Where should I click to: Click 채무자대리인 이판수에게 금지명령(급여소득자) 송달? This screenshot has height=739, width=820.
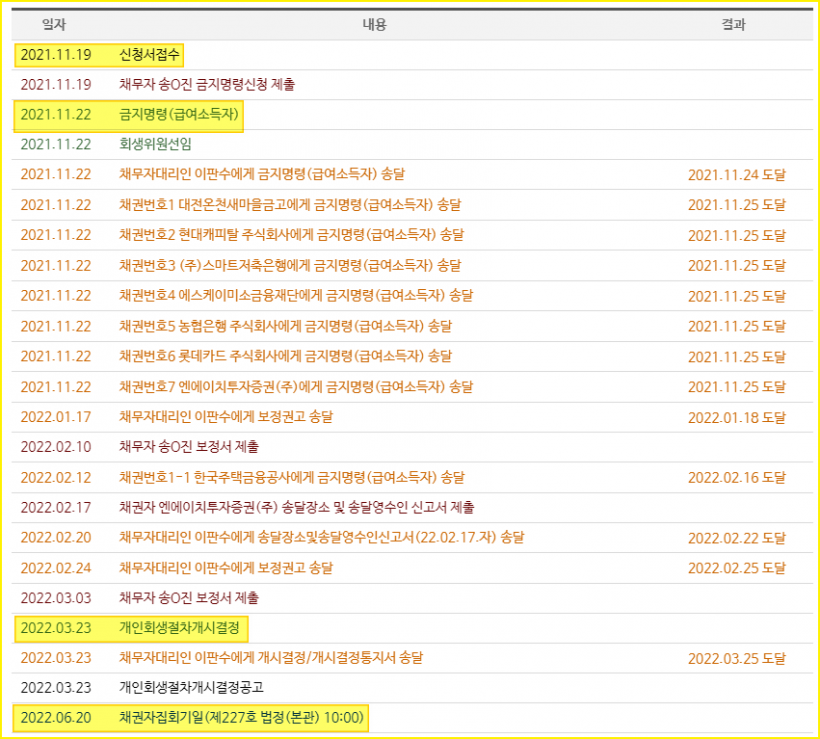pyautogui.click(x=262, y=174)
